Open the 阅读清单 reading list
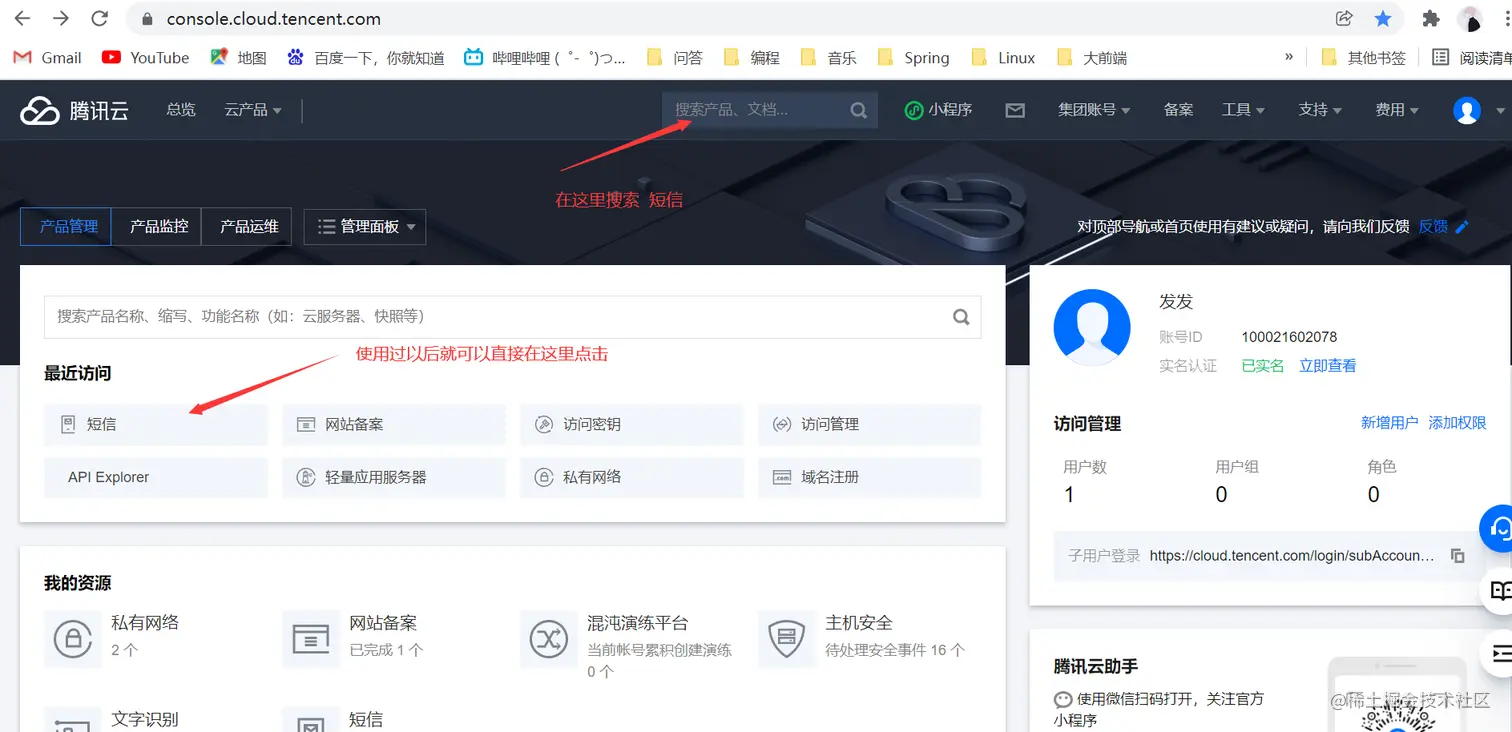Screen dimensions: 1512x732 pos(1471,58)
